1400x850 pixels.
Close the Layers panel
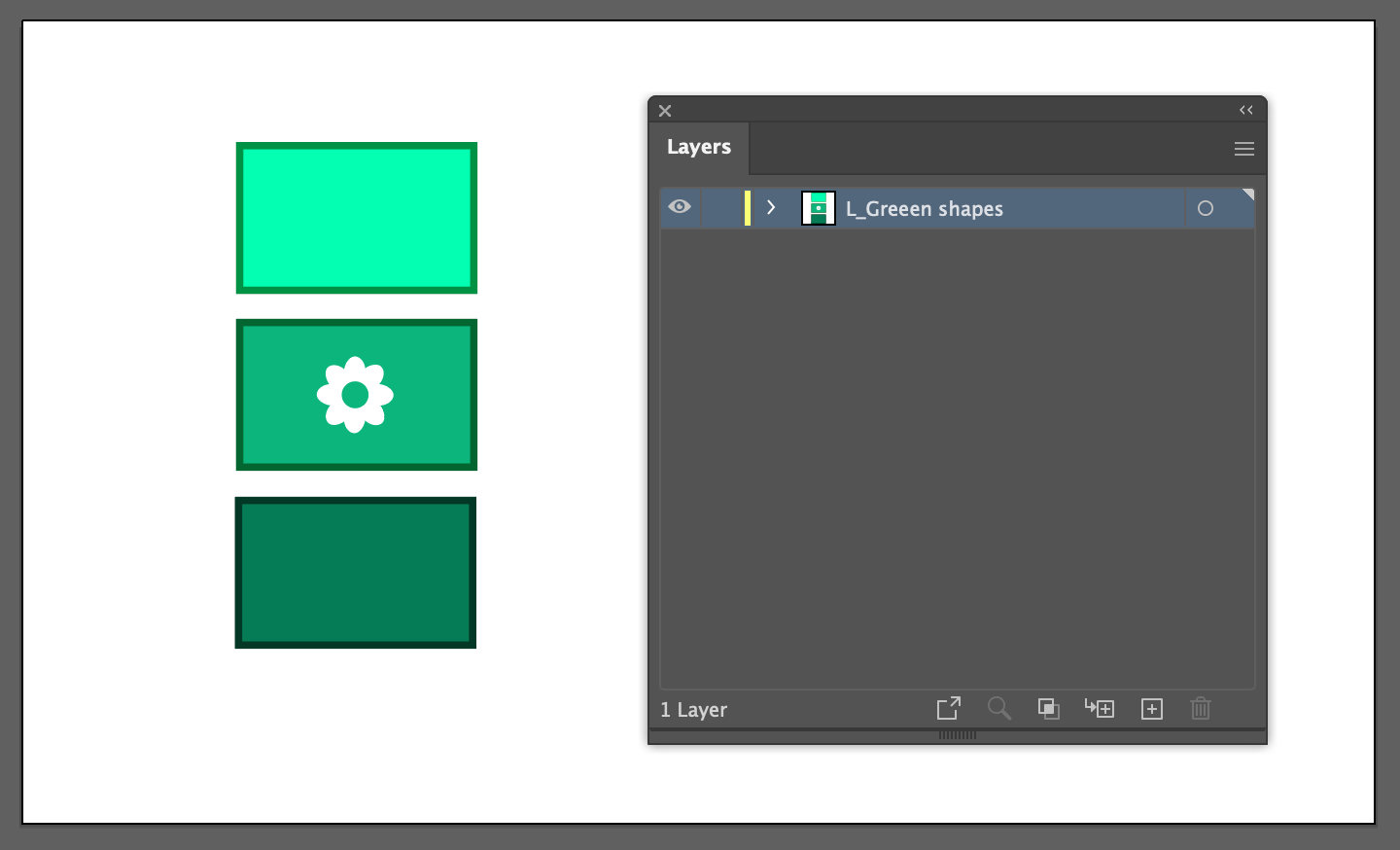pos(665,111)
